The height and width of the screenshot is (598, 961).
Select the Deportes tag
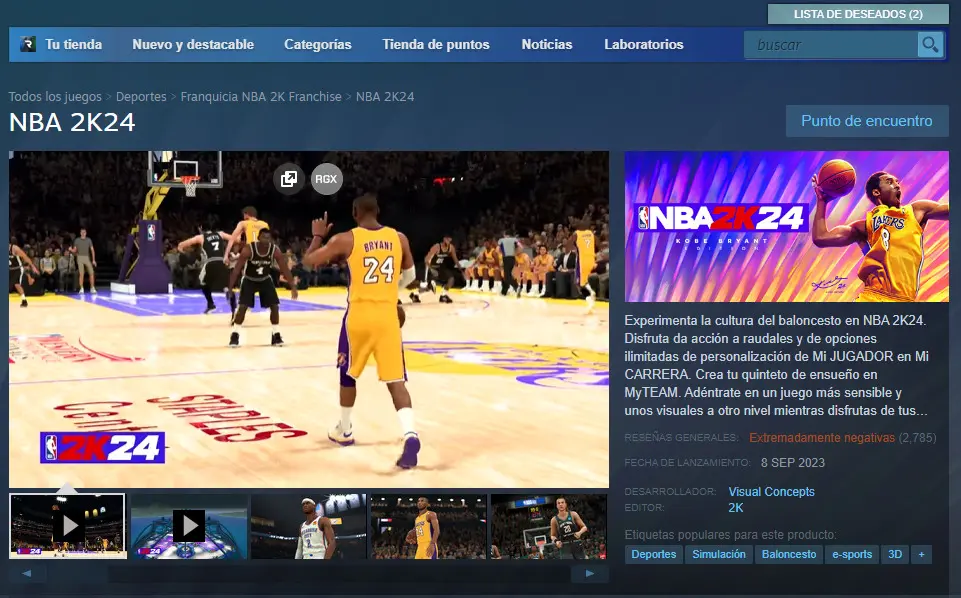click(653, 554)
